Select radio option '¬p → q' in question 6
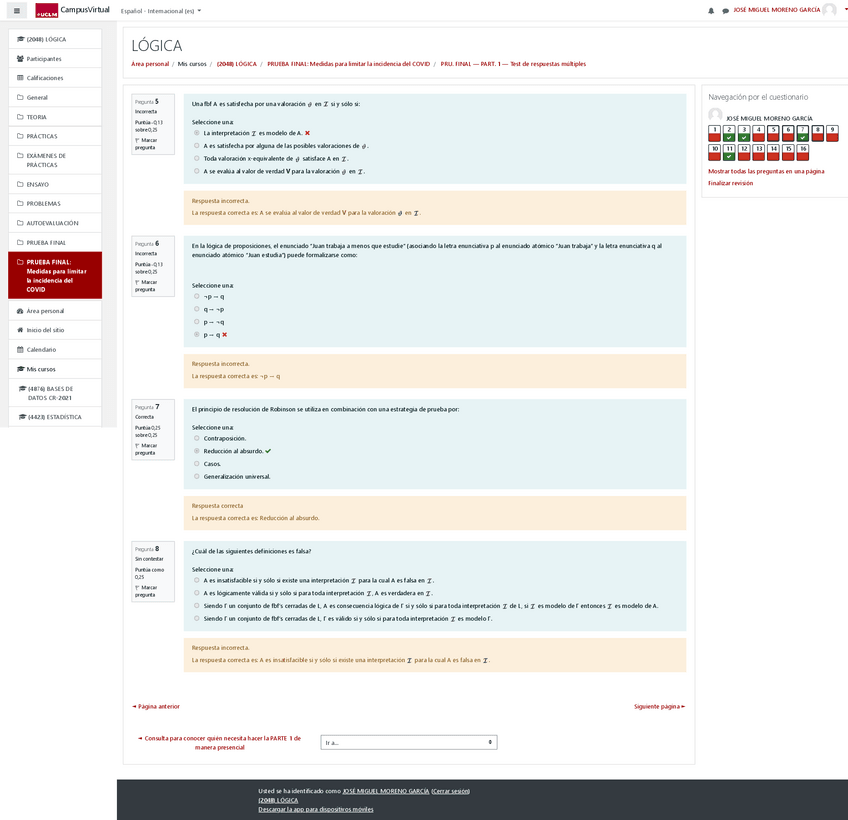 tap(197, 296)
